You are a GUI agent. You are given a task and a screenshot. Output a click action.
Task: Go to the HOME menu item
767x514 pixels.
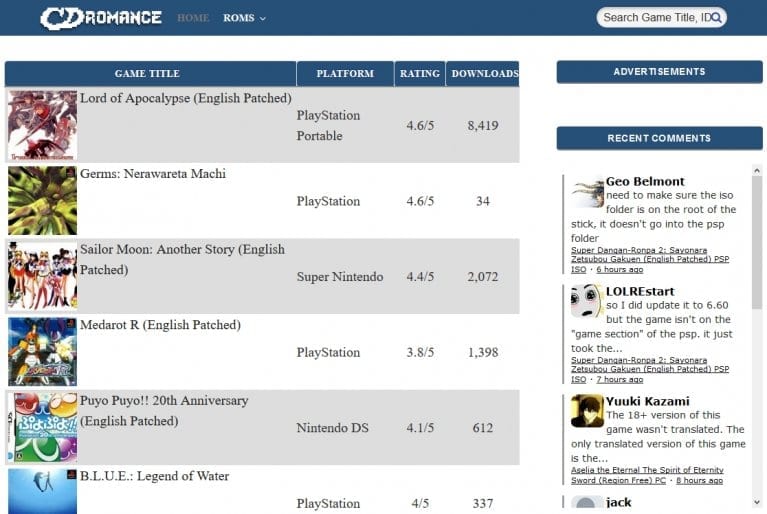pyautogui.click(x=193, y=18)
